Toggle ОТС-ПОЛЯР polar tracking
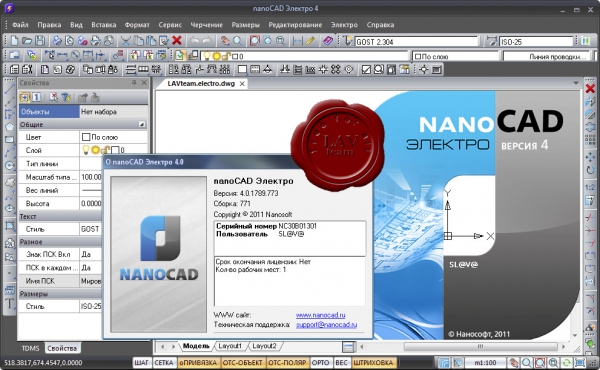The image size is (600, 370). click(287, 362)
